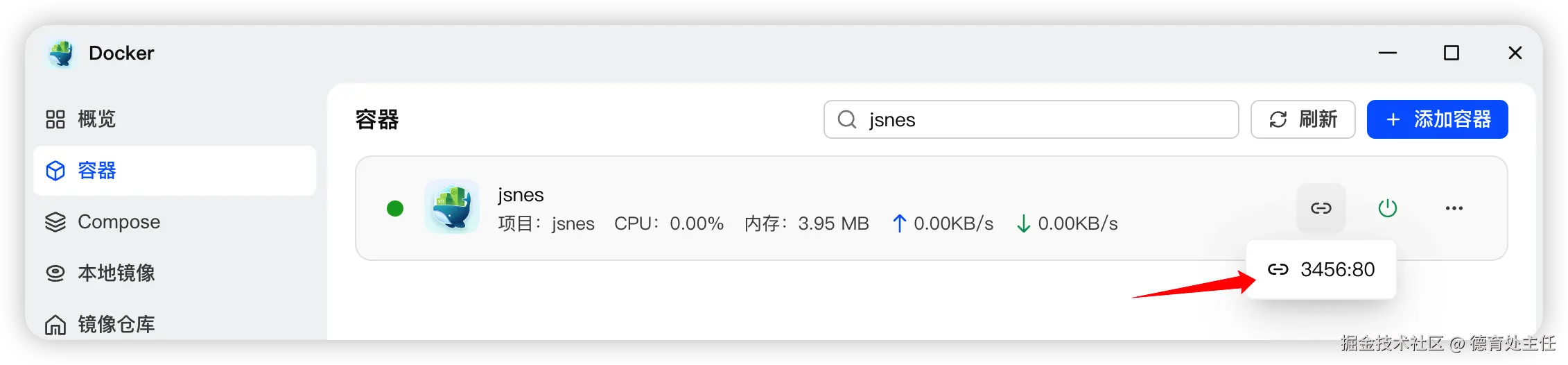The width and height of the screenshot is (1568, 365).
Task: Click the magnifier search icon
Action: coord(846,119)
